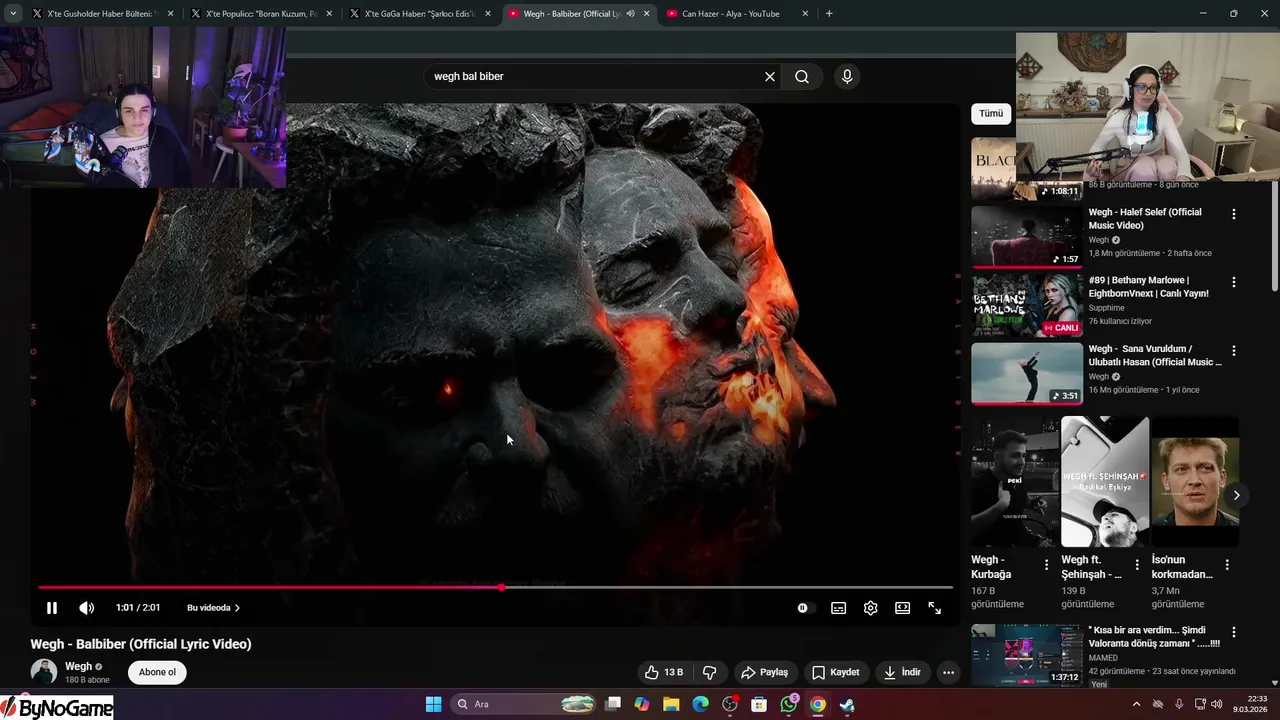Show hidden system tray icons
1280x720 pixels.
(1136, 704)
